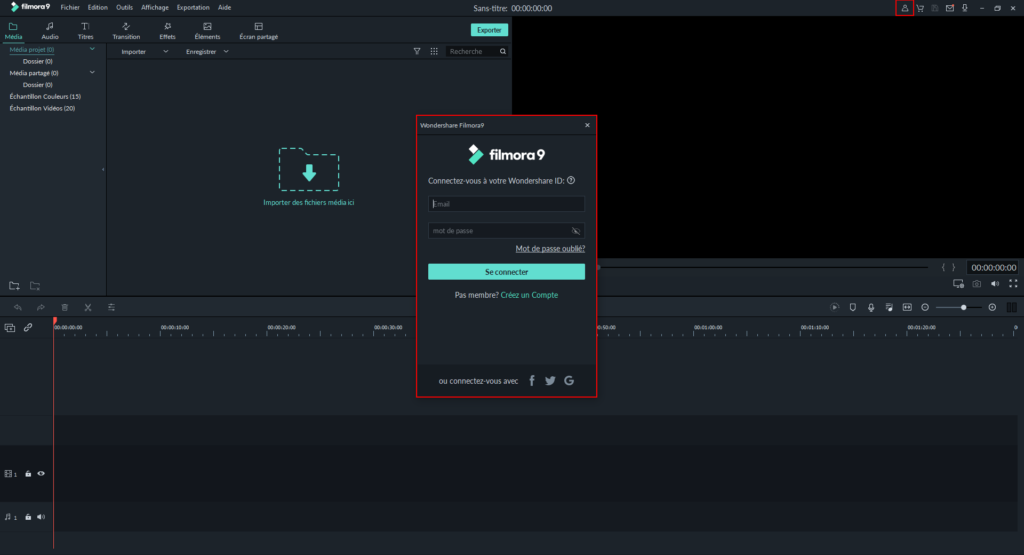Image resolution: width=1024 pixels, height=555 pixels.
Task: Open the Aide menu
Action: [224, 8]
